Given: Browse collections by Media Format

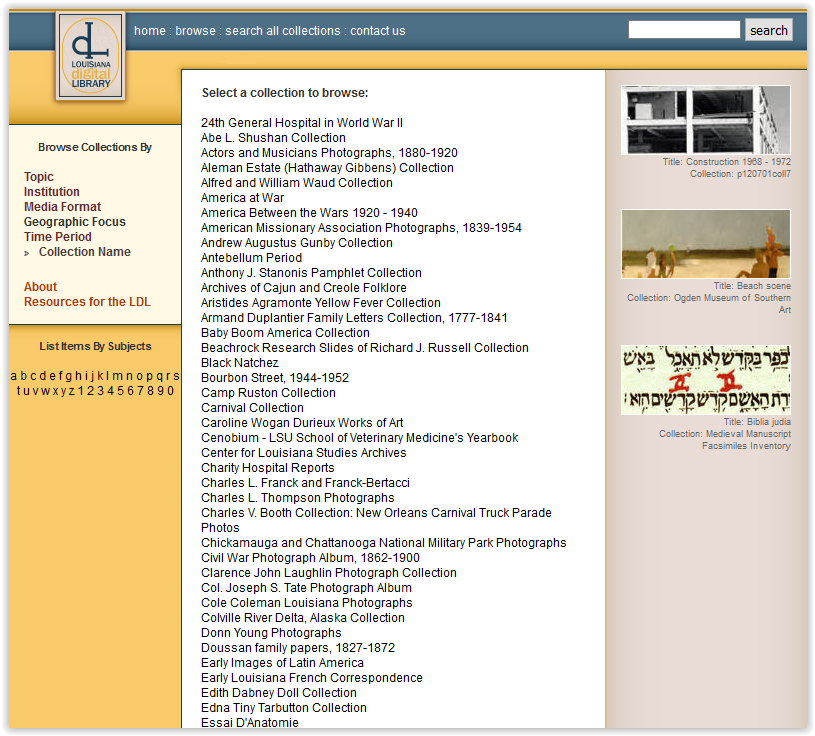Looking at the screenshot, I should (63, 207).
